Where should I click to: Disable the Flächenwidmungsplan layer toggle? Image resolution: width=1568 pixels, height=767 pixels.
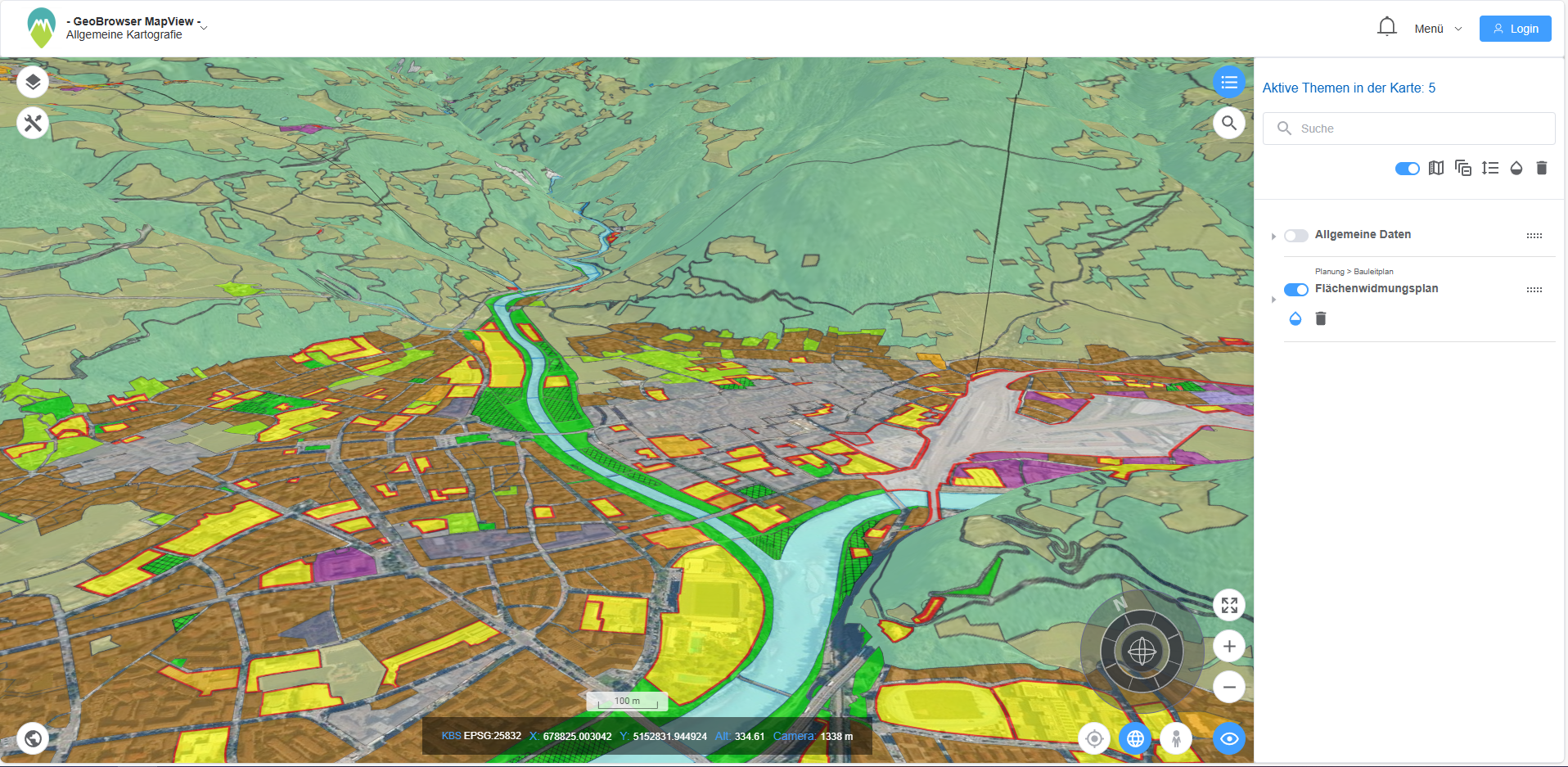tap(1295, 290)
